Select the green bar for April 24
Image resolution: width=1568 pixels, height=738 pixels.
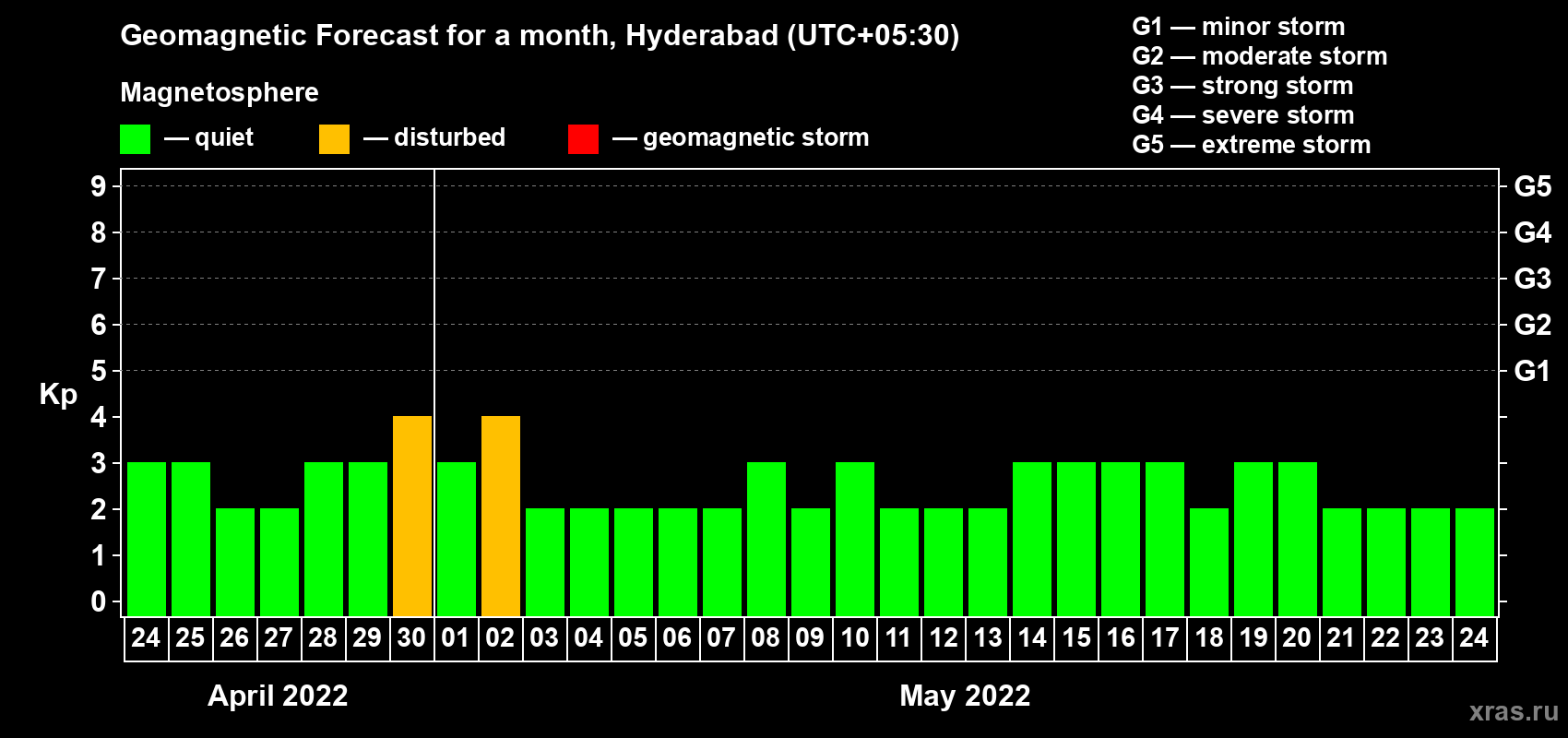click(x=147, y=540)
